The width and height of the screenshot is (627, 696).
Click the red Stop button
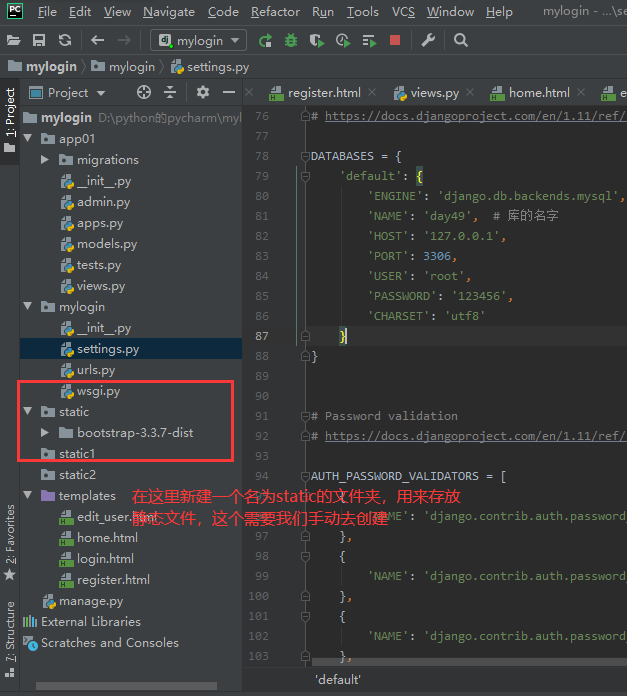pyautogui.click(x=395, y=40)
